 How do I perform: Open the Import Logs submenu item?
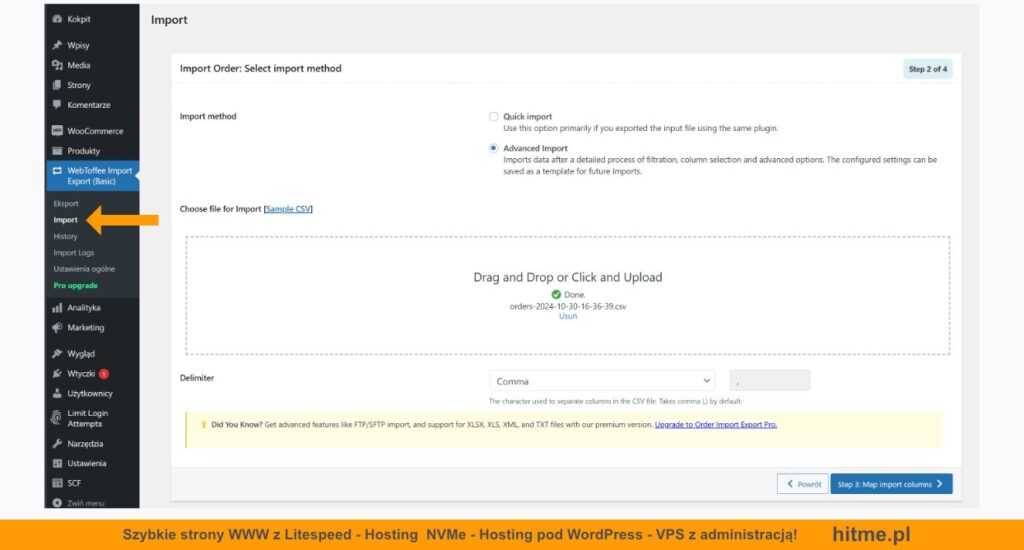tap(74, 253)
